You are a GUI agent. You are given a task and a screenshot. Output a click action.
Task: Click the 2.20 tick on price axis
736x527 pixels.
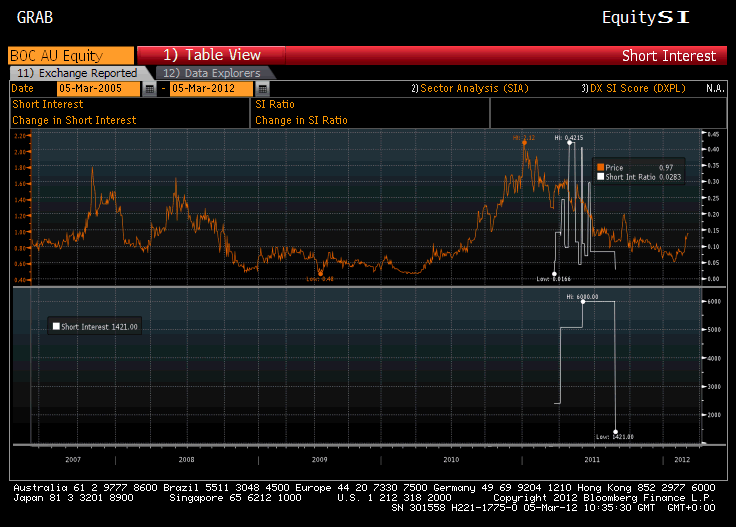coord(20,136)
